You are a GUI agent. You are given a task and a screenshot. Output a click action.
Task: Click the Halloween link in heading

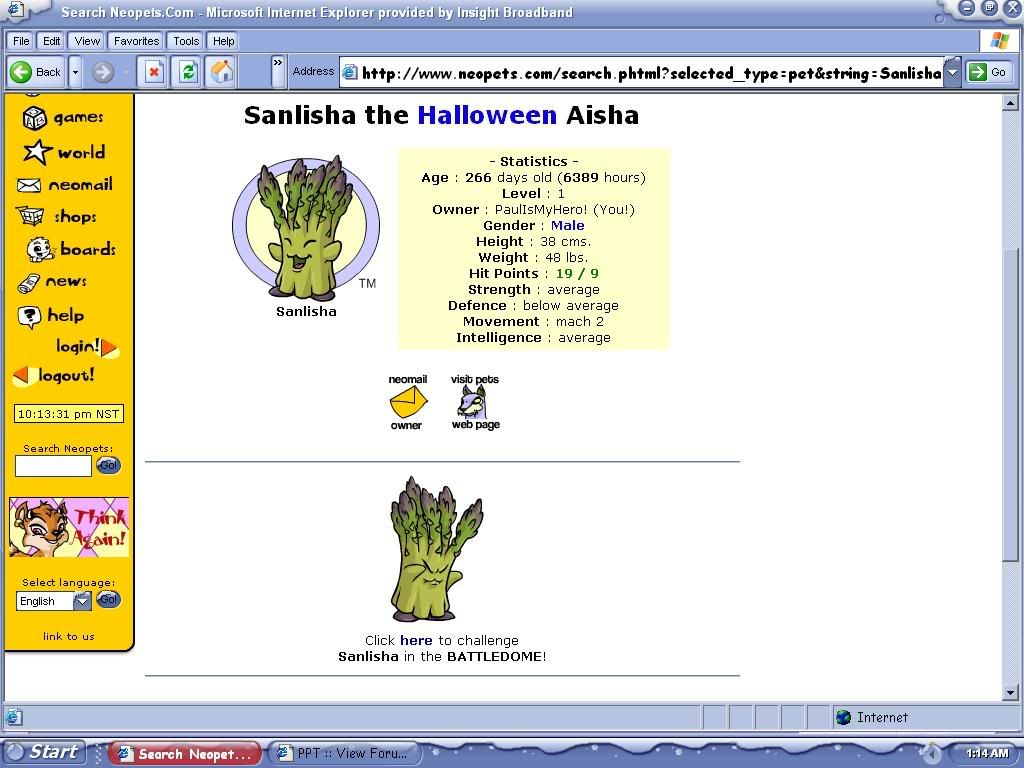487,116
